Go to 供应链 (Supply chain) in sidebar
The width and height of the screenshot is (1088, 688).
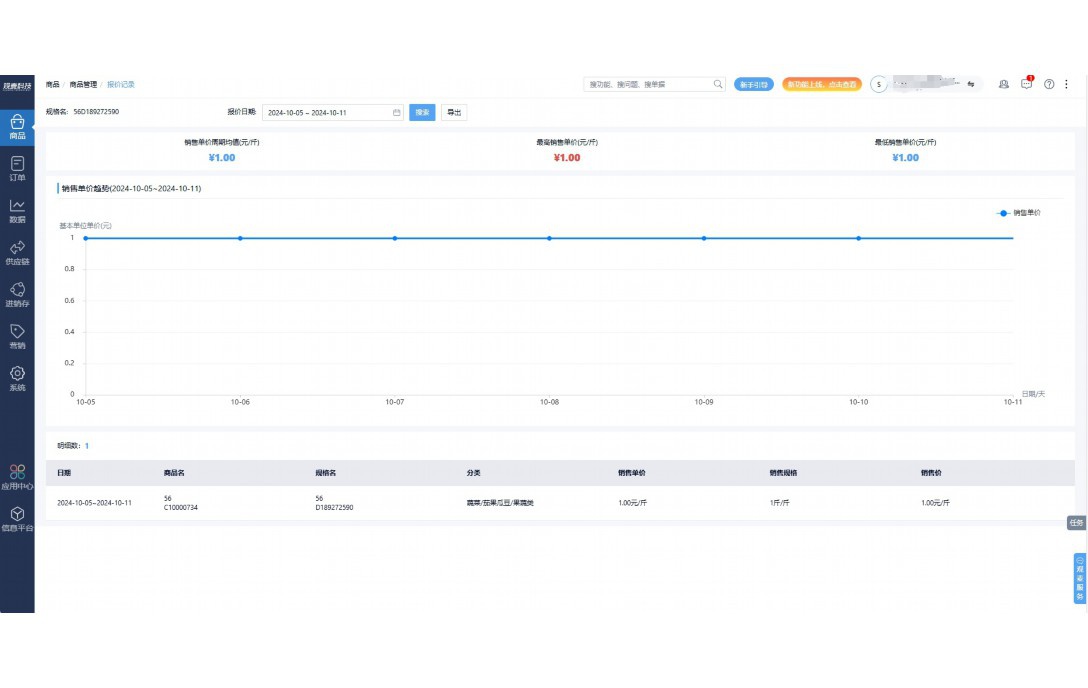coord(17,252)
